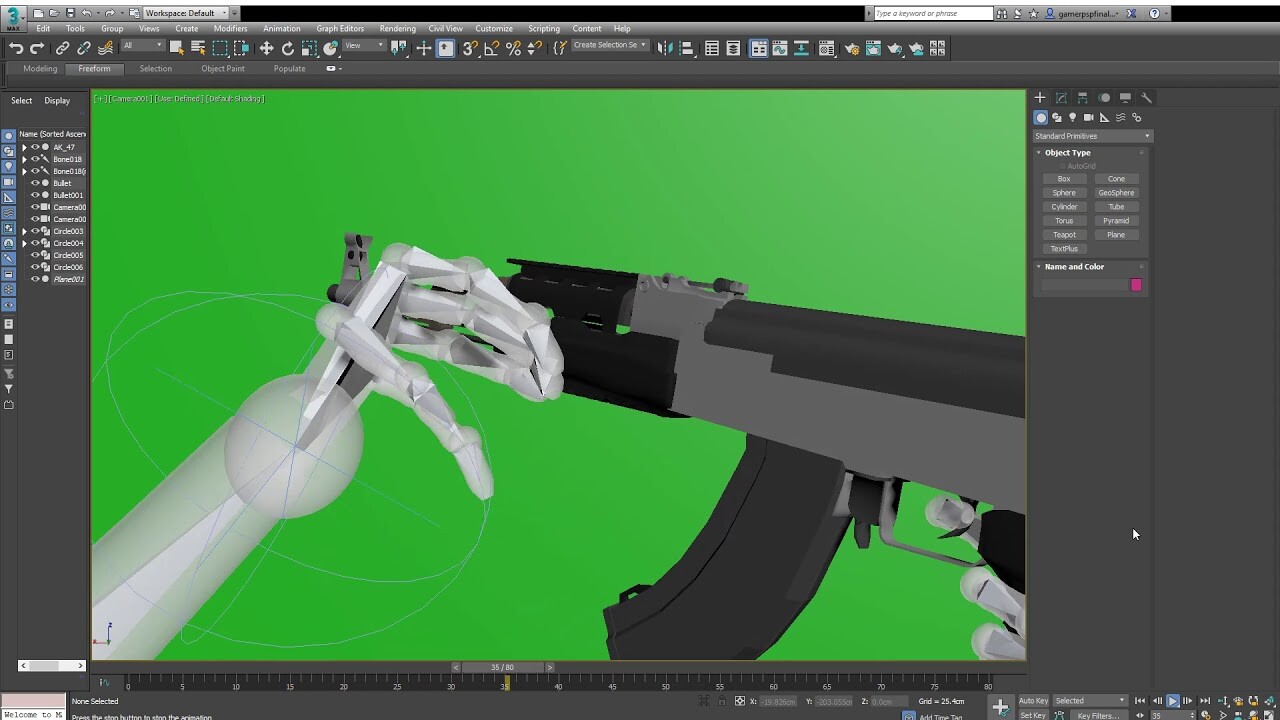1280x720 pixels.
Task: Open the Lights creation category
Action: 1072,117
